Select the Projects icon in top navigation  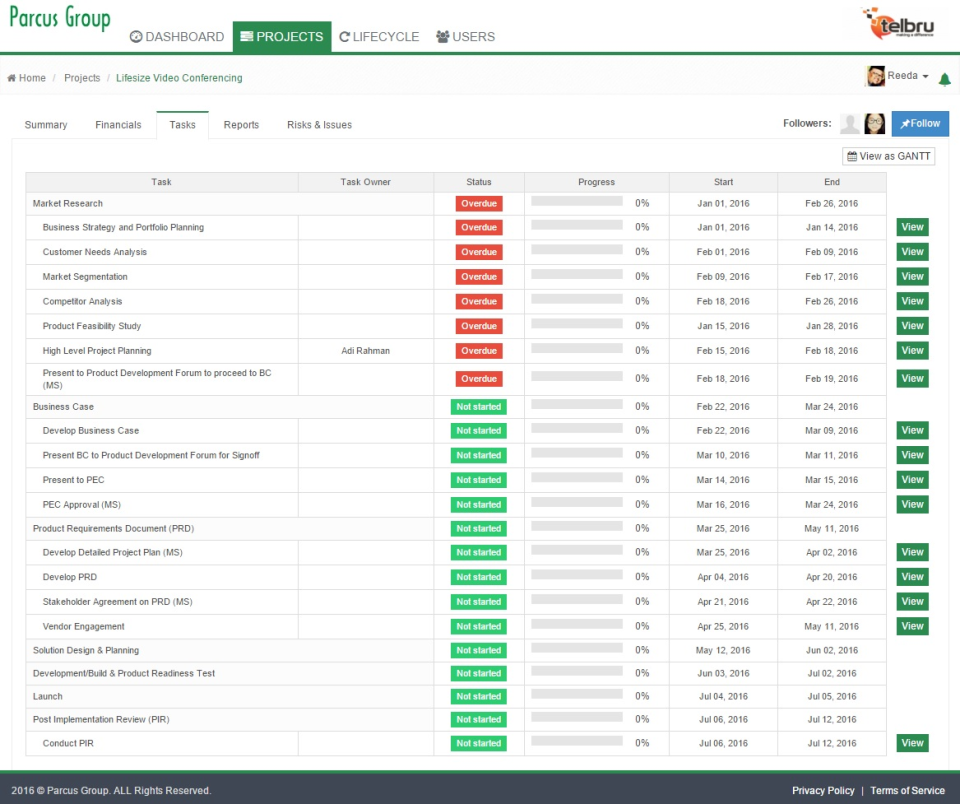pos(245,36)
